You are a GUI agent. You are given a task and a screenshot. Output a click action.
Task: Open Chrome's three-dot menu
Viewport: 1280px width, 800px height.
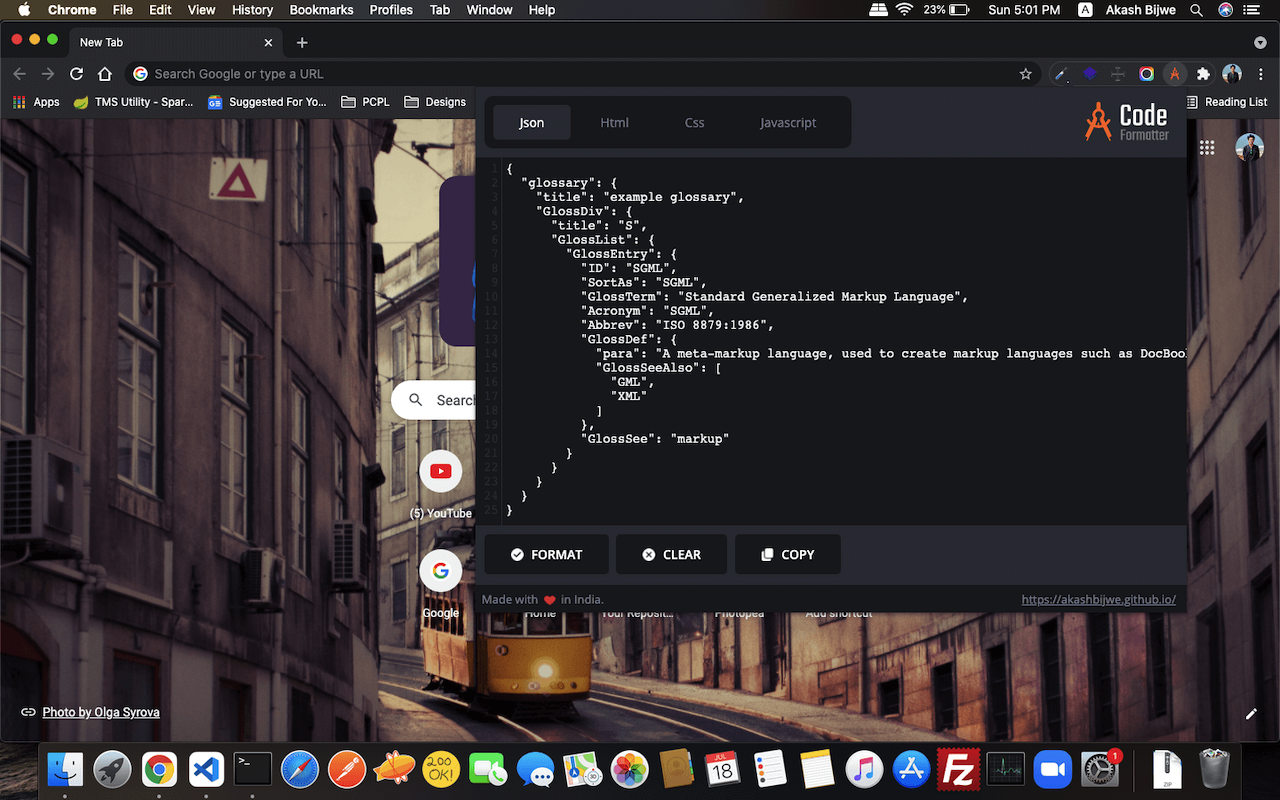[x=1261, y=74]
